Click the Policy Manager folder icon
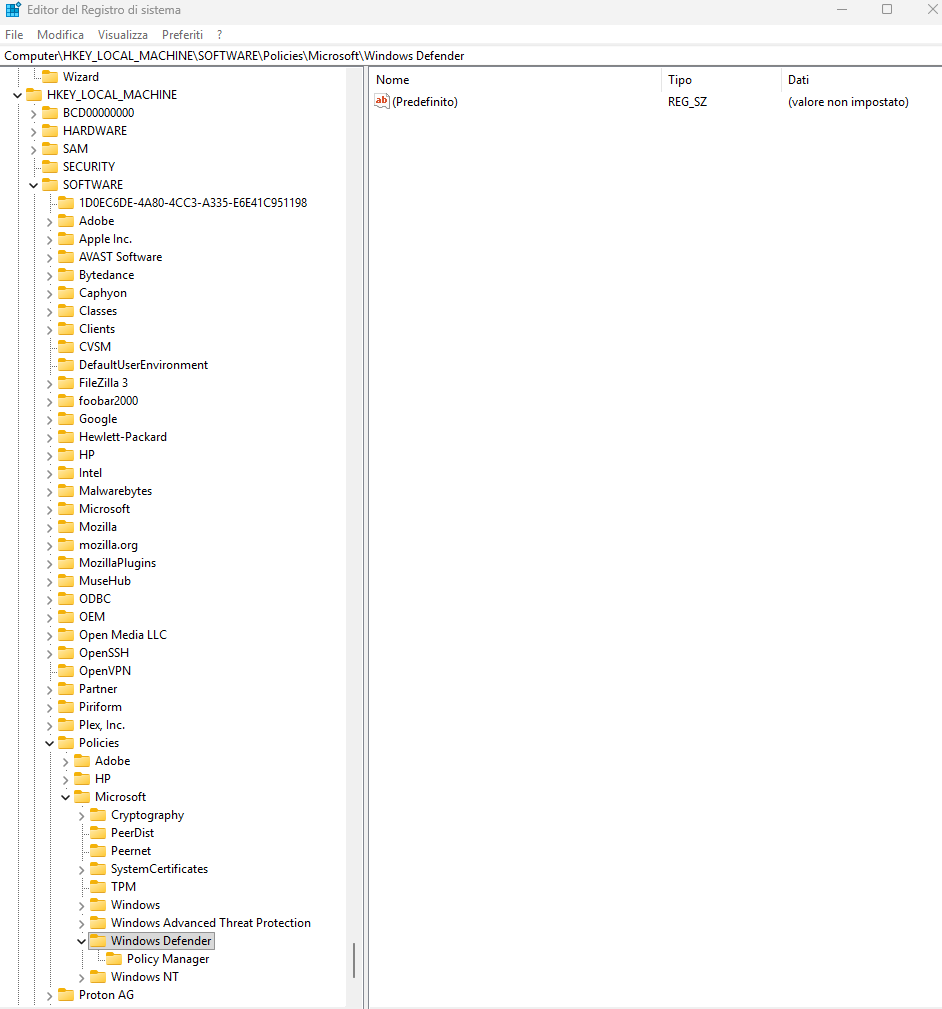Screen dimensions: 942x1009 point(114,959)
